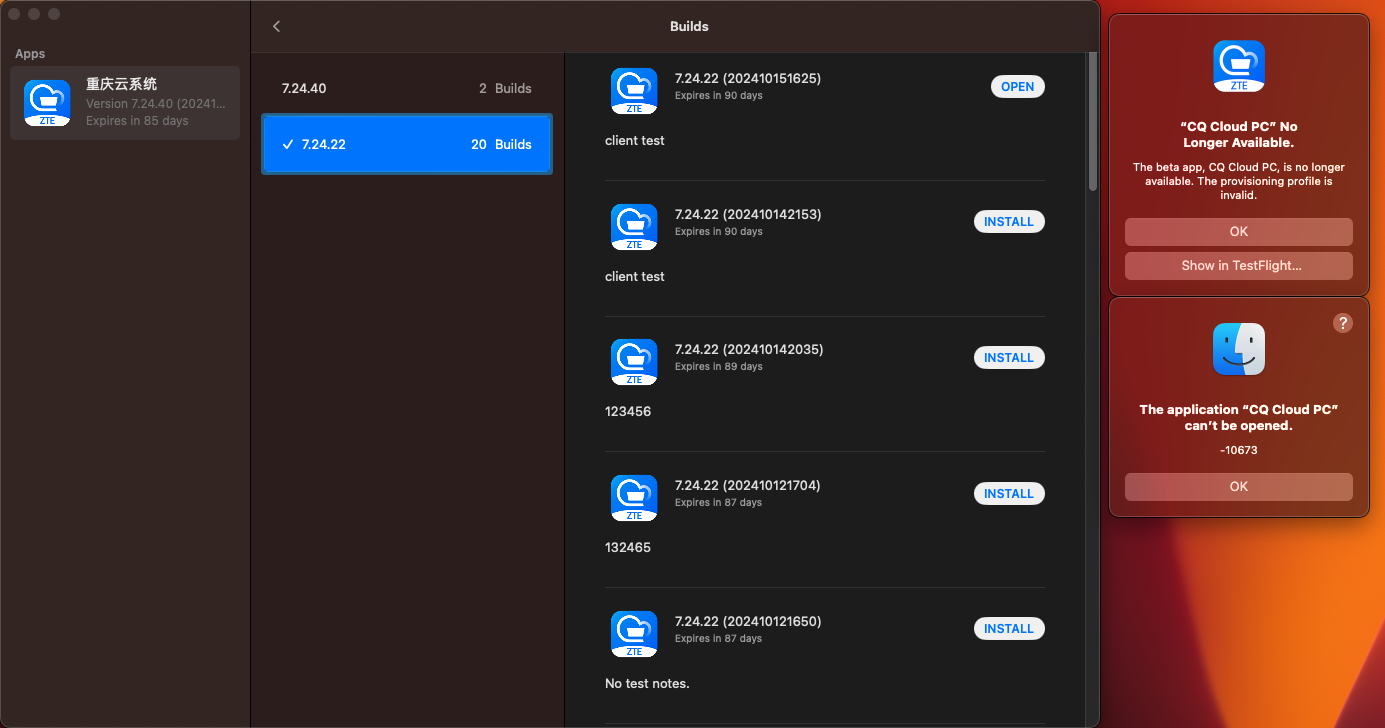Click 'client test' note under build 202410151625
Viewport: 1385px width, 728px height.
635,140
